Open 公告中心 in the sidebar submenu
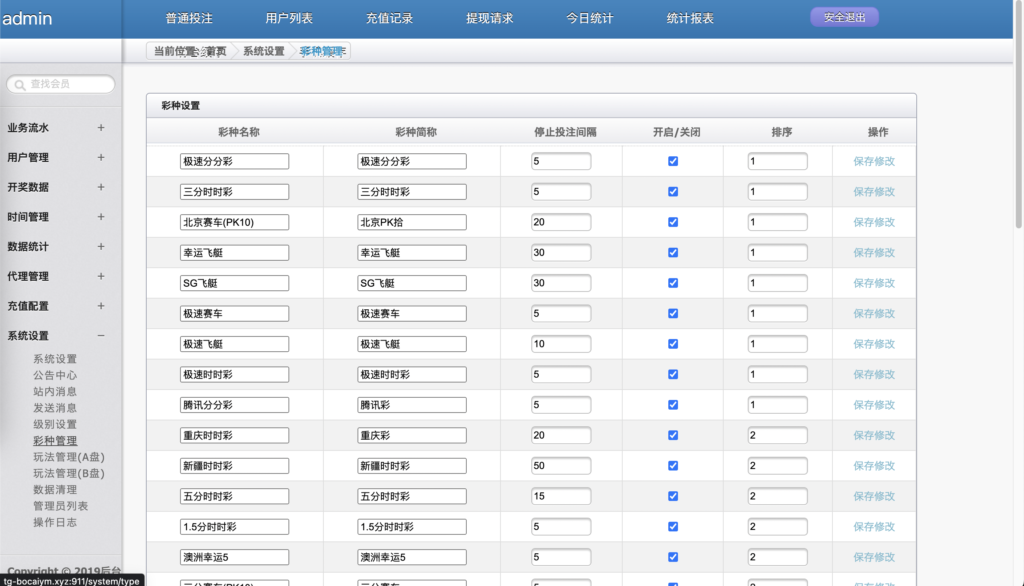Viewport: 1024px width, 586px height. pyautogui.click(x=55, y=375)
